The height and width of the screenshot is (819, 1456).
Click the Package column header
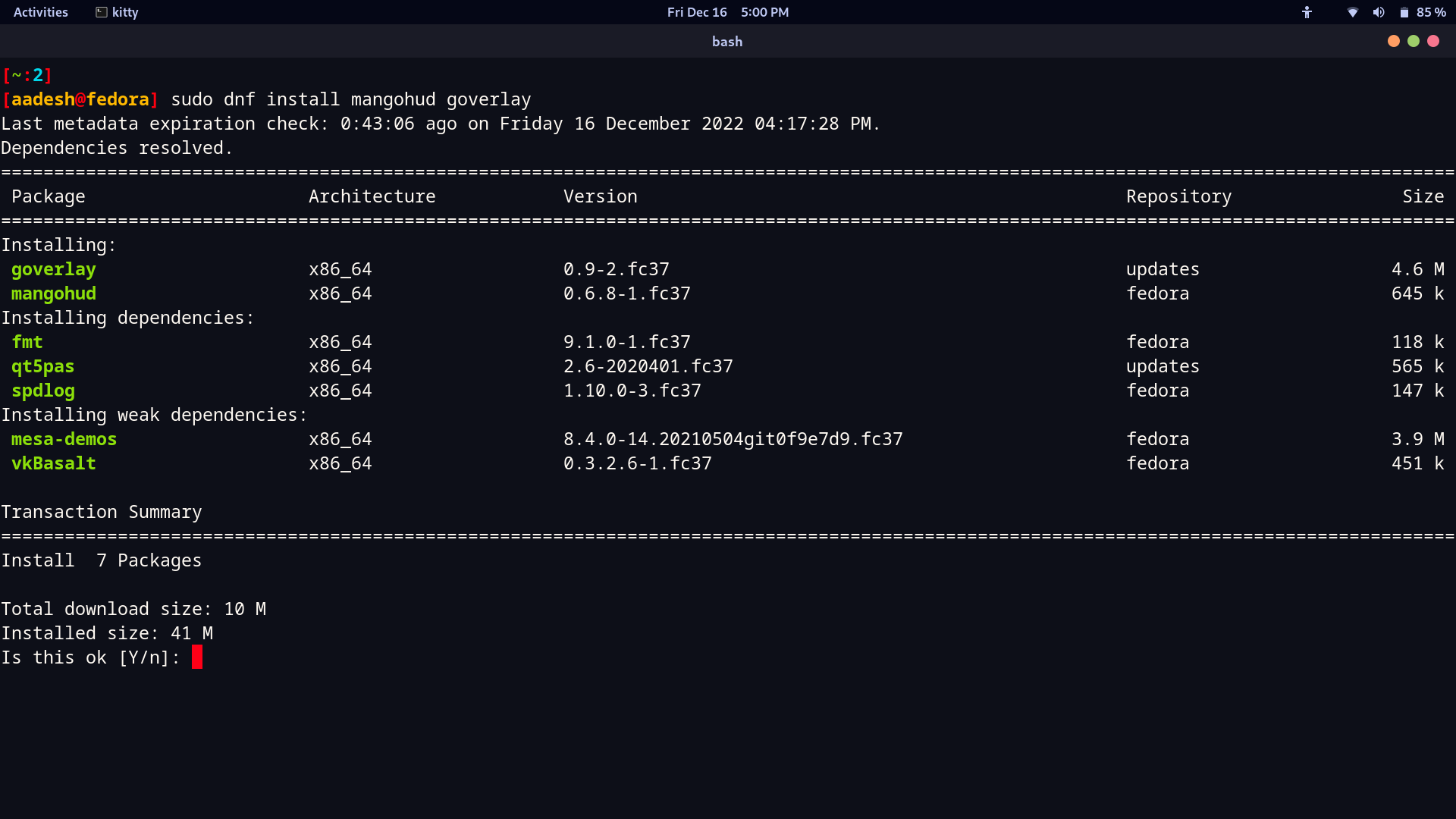coord(49,196)
